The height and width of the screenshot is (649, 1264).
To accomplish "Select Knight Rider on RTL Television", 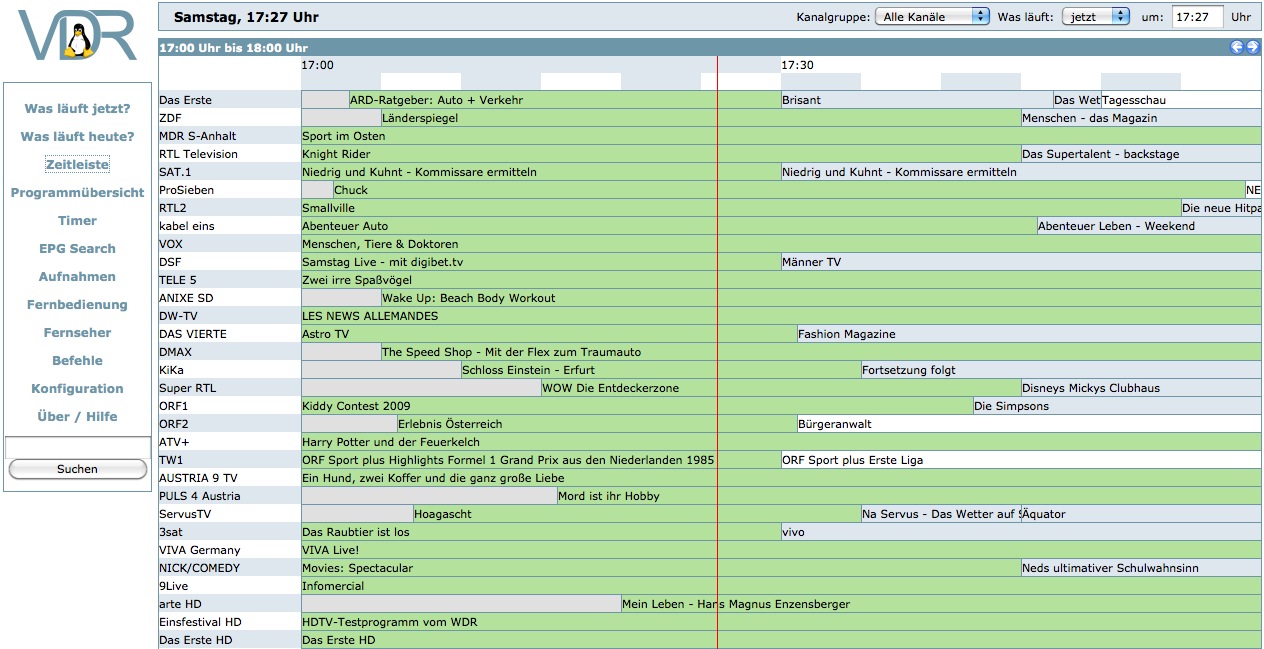I will (x=661, y=154).
